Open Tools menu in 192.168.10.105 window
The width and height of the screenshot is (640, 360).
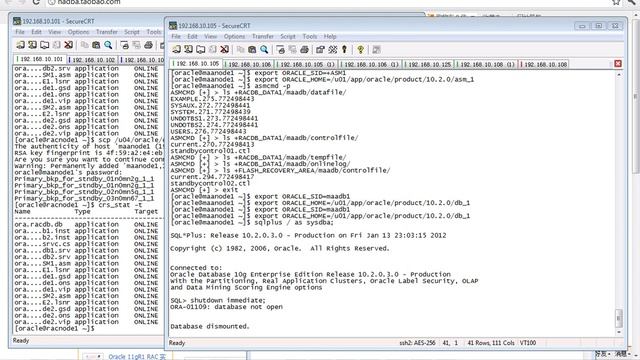coord(310,36)
